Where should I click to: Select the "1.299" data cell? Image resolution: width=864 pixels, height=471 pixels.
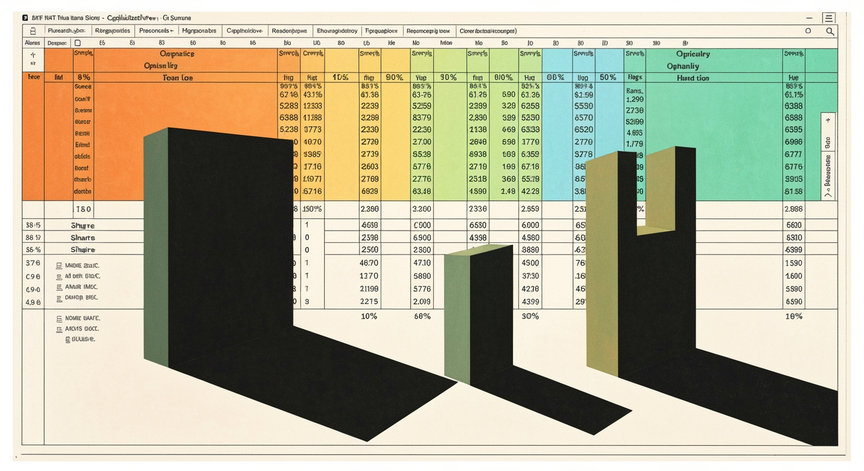(x=635, y=100)
